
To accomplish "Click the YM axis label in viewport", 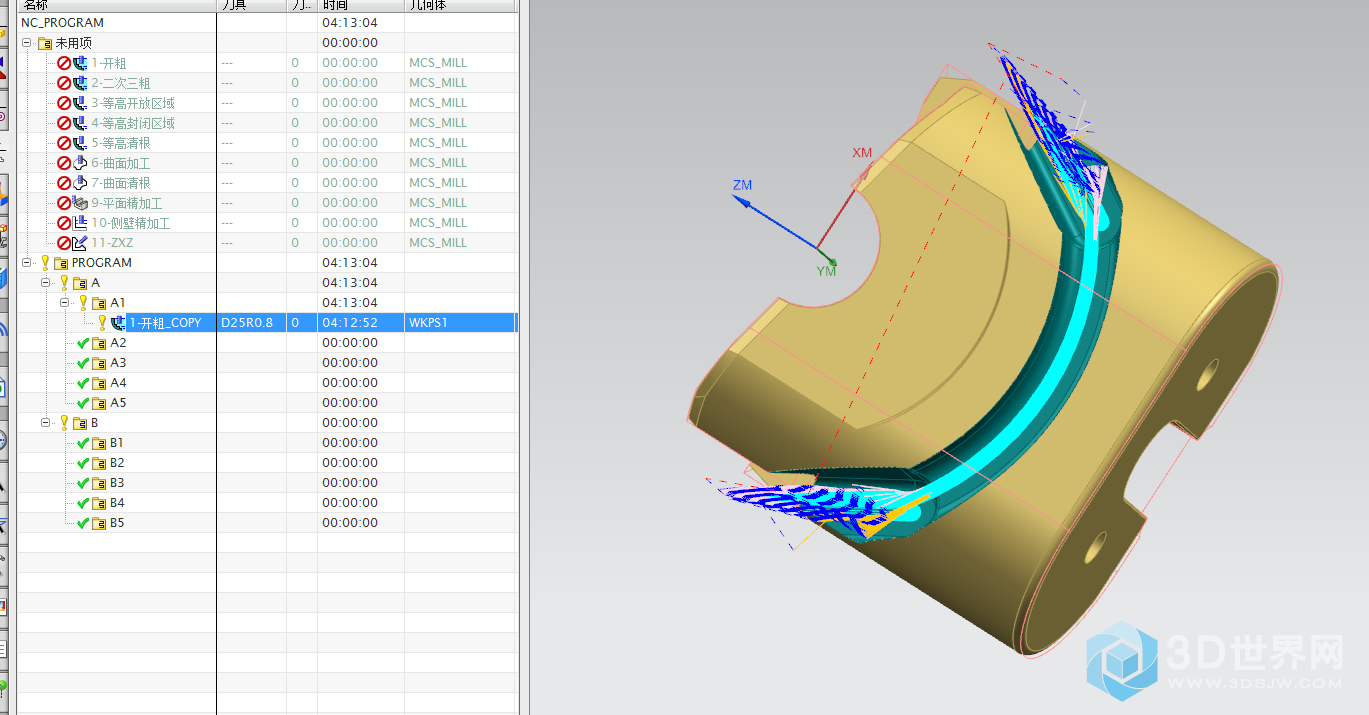I will [826, 271].
